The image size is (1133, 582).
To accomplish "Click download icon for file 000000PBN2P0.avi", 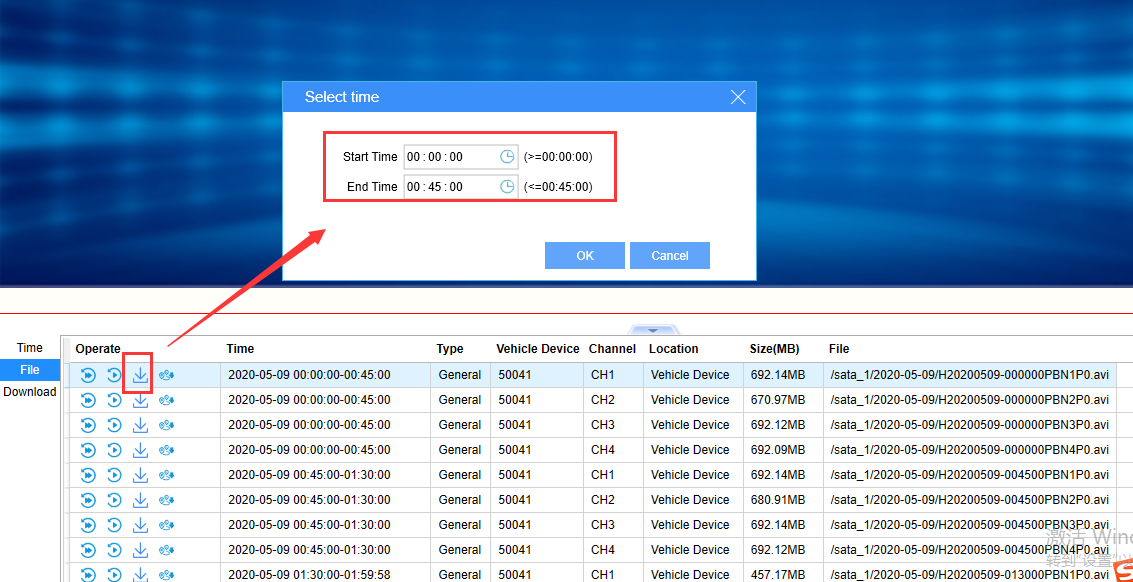I will [140, 400].
